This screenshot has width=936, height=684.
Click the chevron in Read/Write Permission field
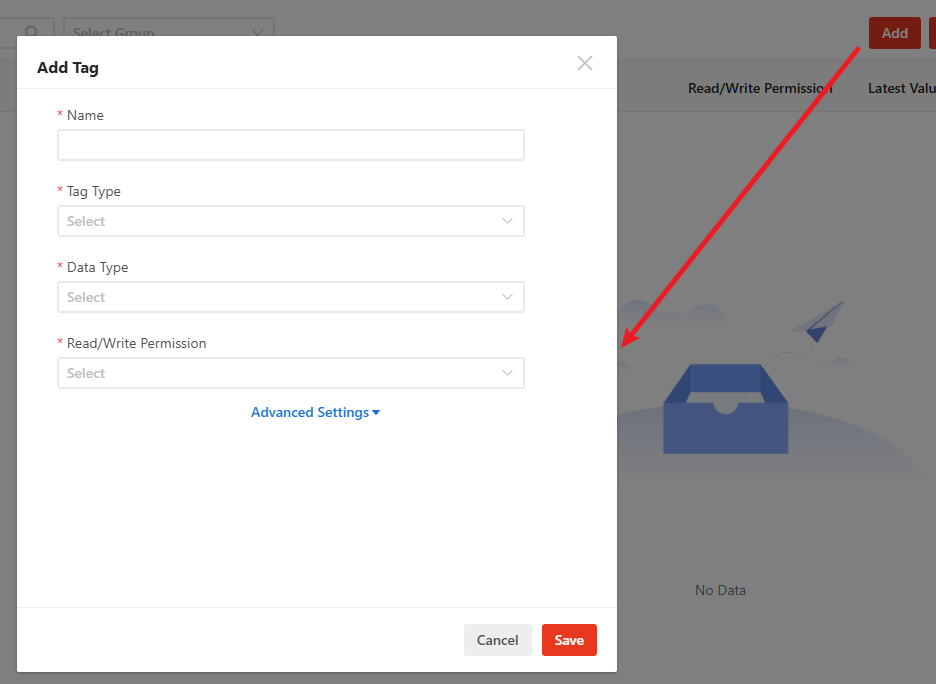(x=508, y=373)
